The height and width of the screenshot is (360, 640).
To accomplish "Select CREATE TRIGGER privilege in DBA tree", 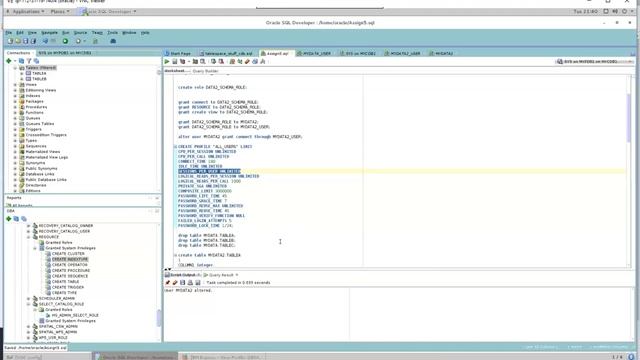I will pos(68,287).
